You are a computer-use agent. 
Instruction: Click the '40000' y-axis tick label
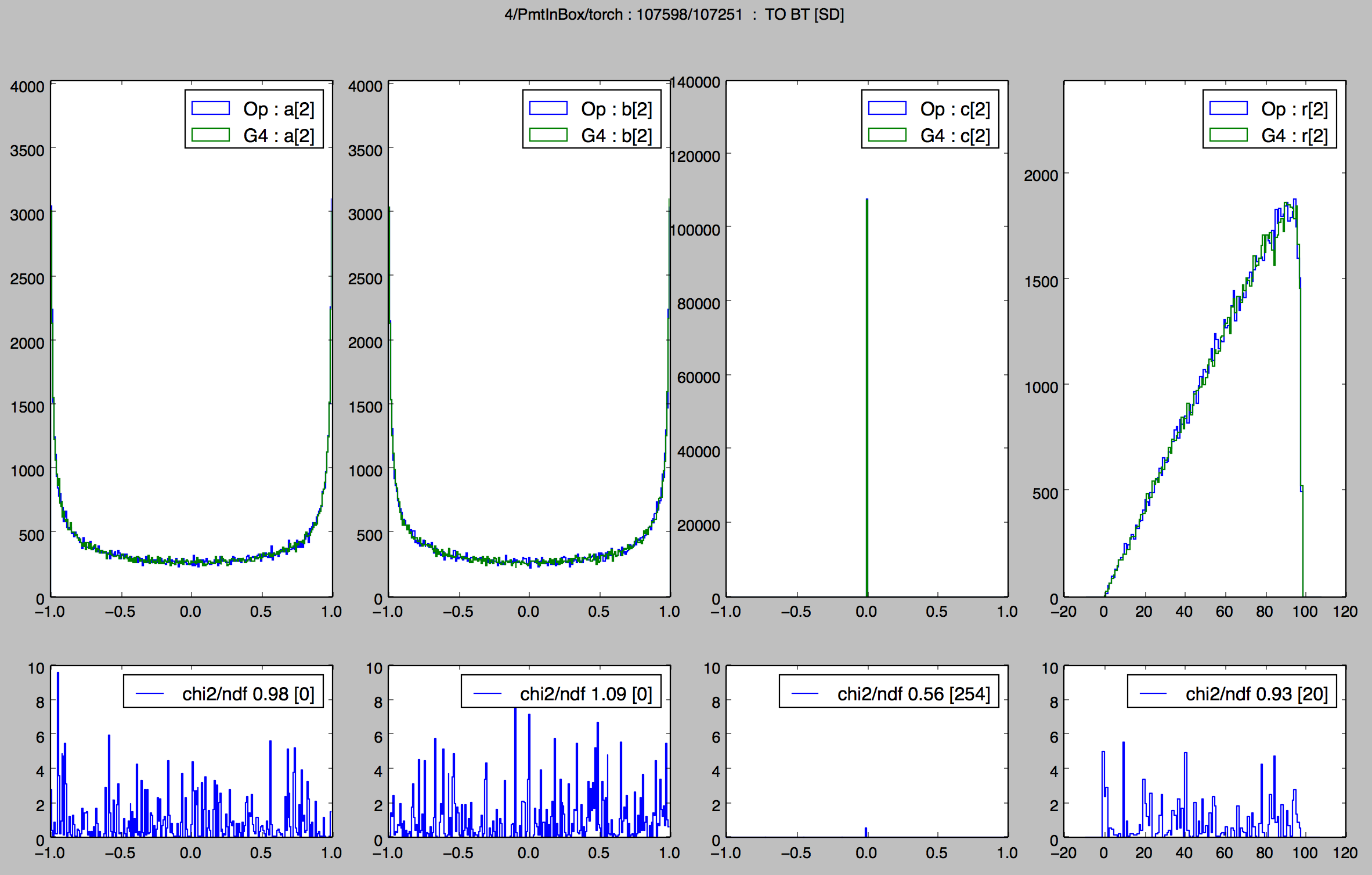tap(699, 451)
